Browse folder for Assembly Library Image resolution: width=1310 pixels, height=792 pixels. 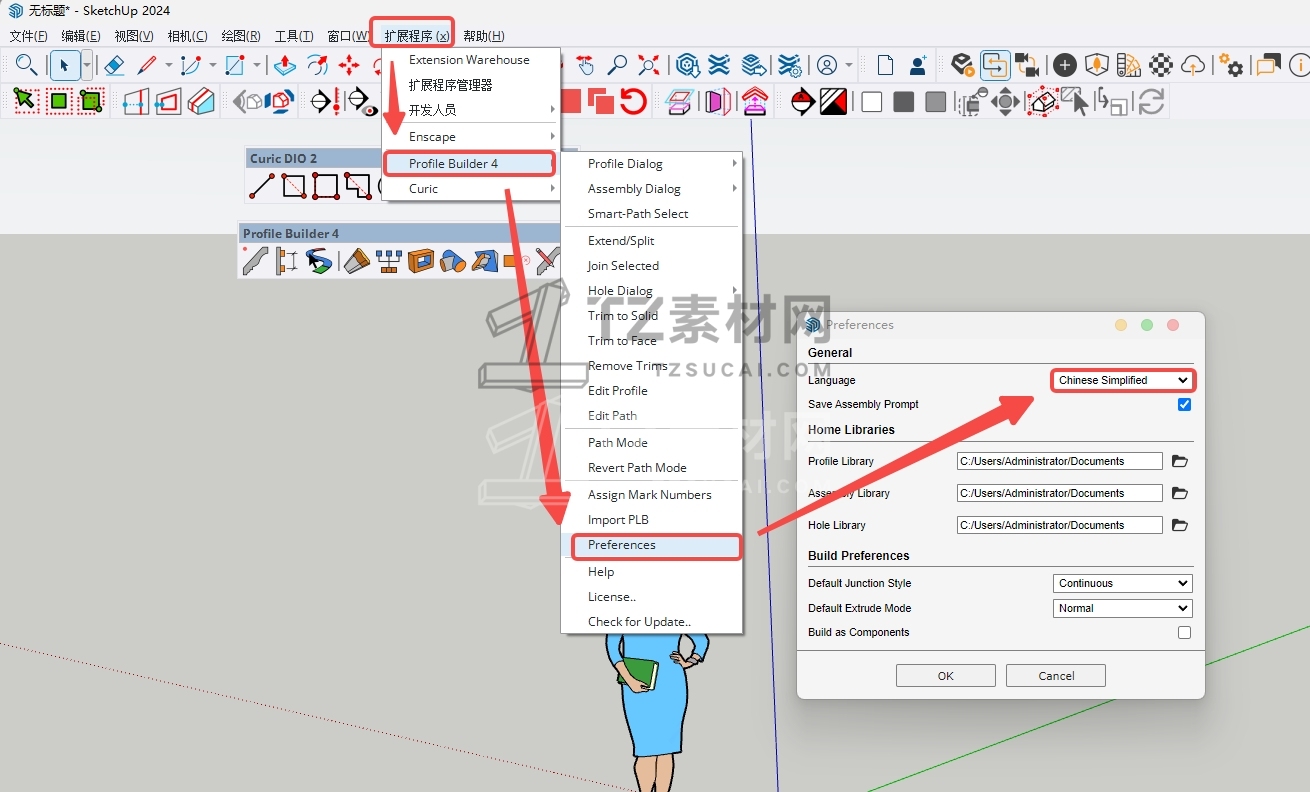tap(1180, 494)
